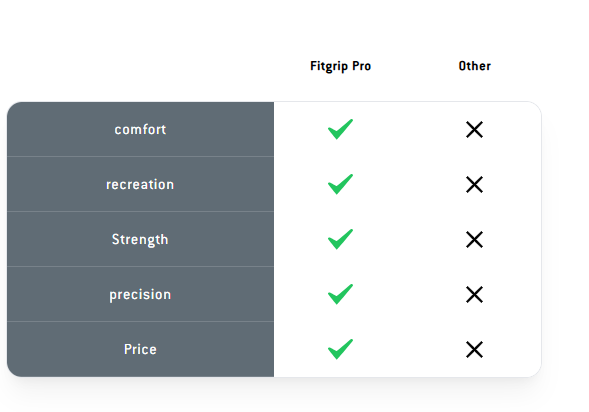Click the comfort row label
589x412 pixels.
tap(140, 130)
